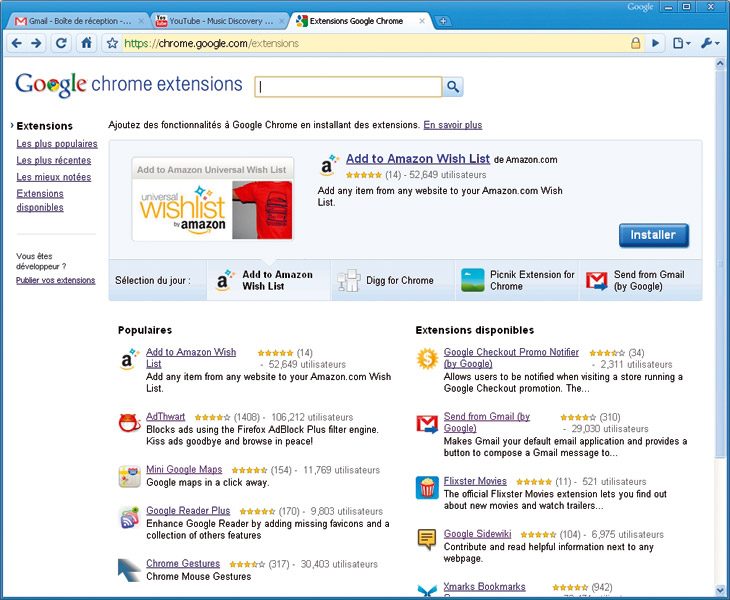730x600 pixels.
Task: Open the AdThwart extension link
Action: [x=165, y=417]
